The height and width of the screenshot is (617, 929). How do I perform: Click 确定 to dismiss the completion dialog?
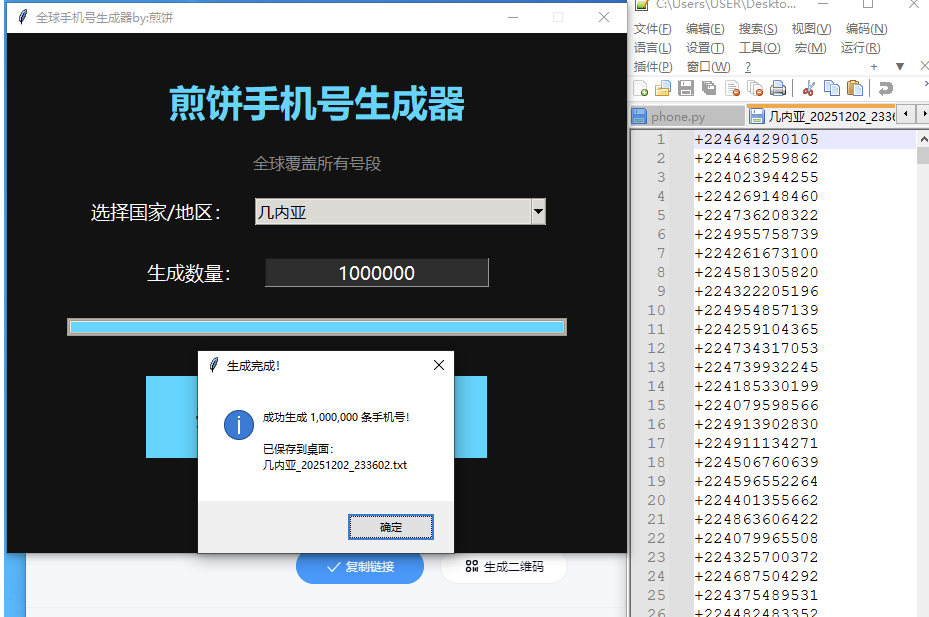point(390,527)
